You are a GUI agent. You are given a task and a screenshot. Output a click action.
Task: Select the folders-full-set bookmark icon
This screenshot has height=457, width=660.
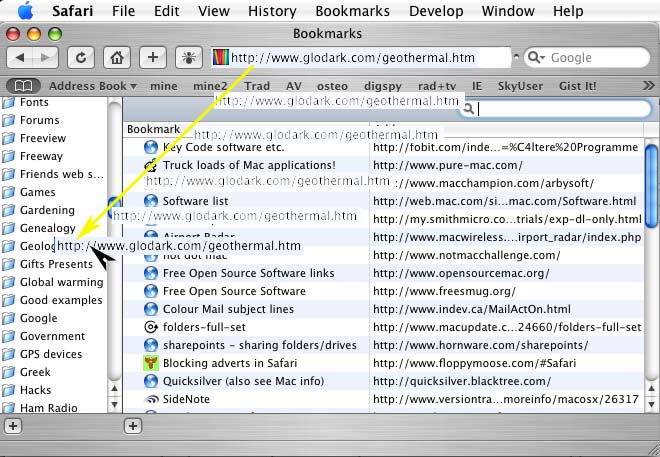click(x=151, y=327)
